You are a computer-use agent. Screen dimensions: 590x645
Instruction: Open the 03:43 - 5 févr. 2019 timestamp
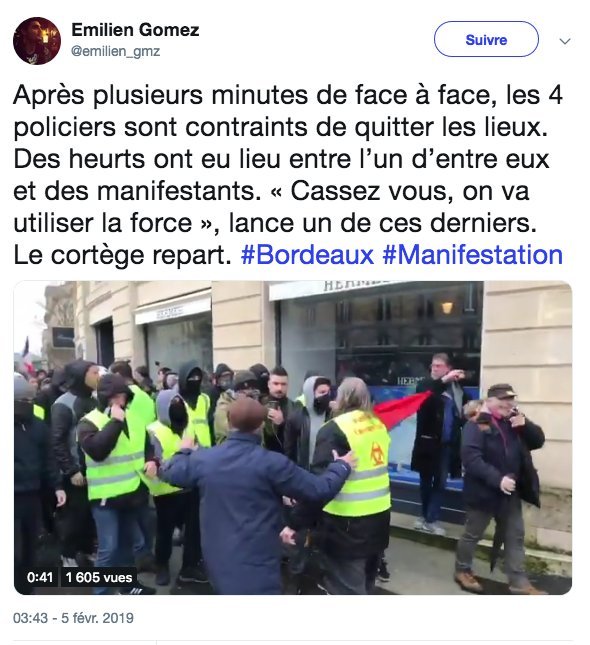point(73,618)
